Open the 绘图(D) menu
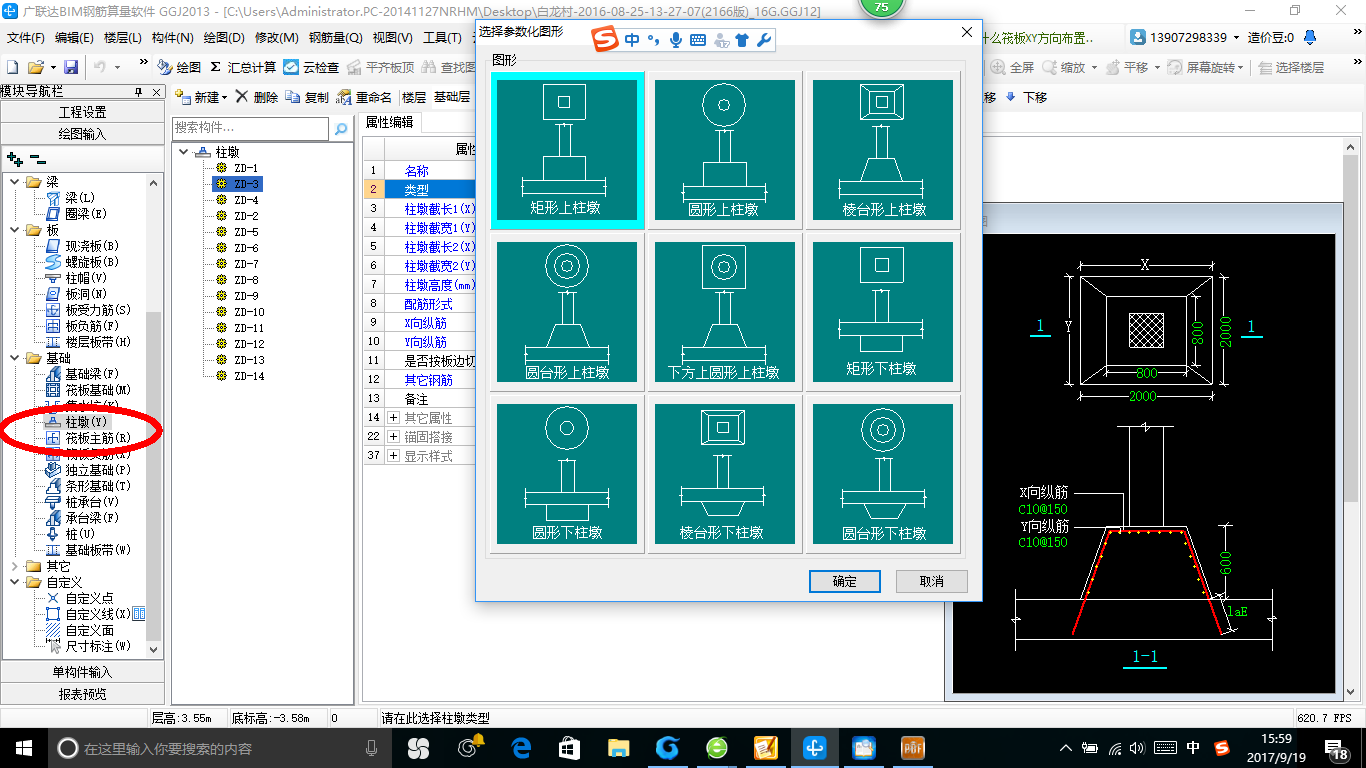Image resolution: width=1366 pixels, height=768 pixels. coord(224,38)
